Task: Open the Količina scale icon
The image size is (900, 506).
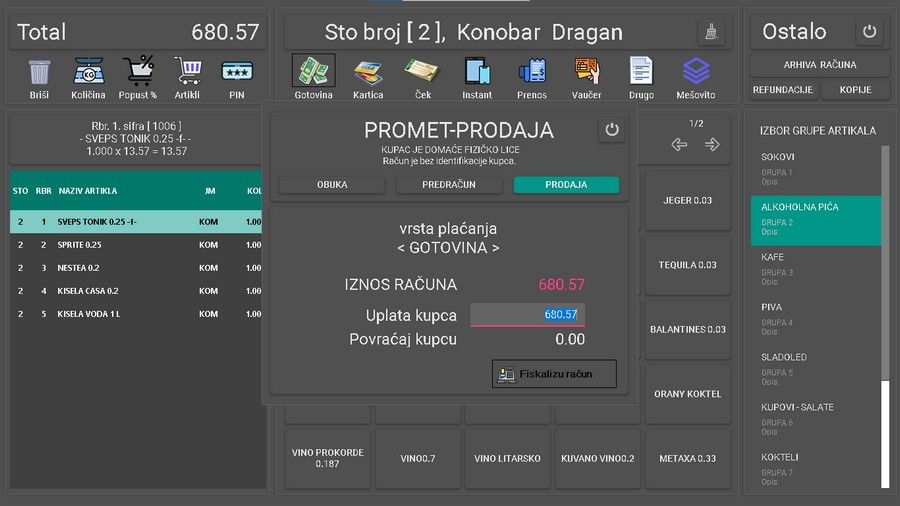Action: 89,73
